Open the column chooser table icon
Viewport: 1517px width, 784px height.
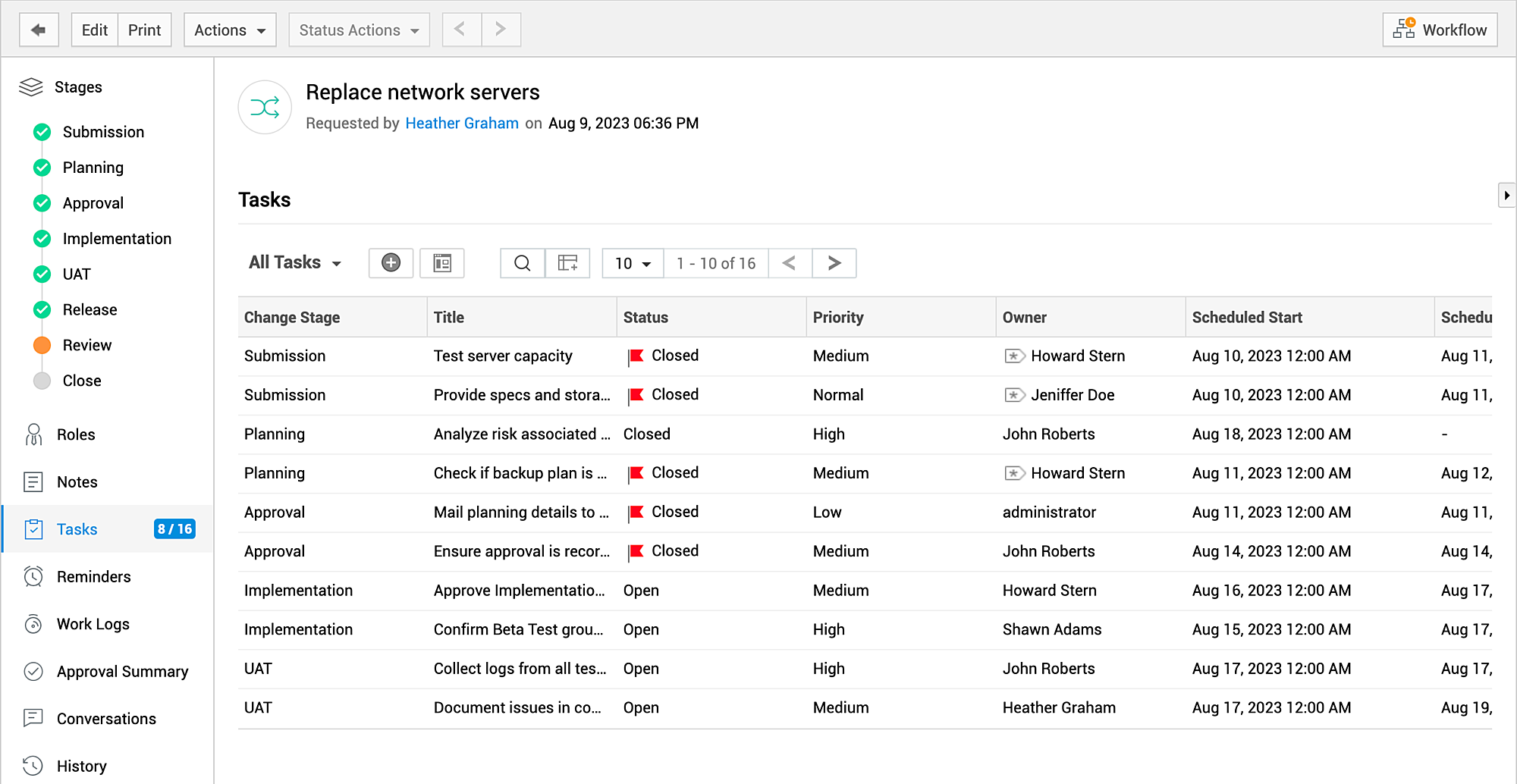point(567,263)
